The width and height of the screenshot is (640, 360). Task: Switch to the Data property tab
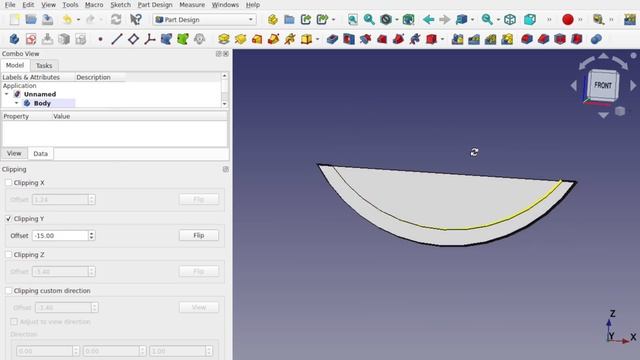click(40, 154)
